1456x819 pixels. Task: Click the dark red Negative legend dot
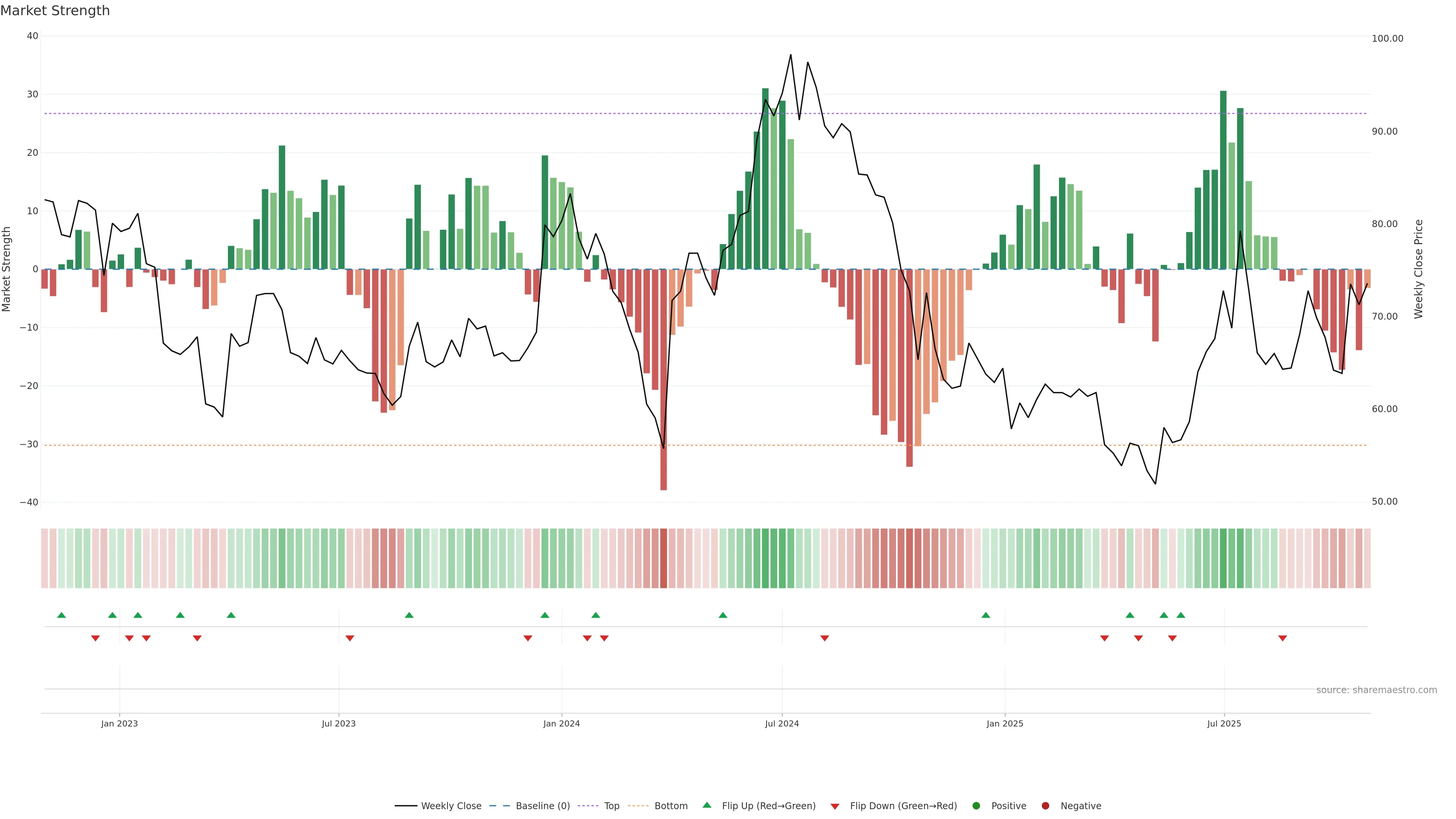(x=1045, y=806)
